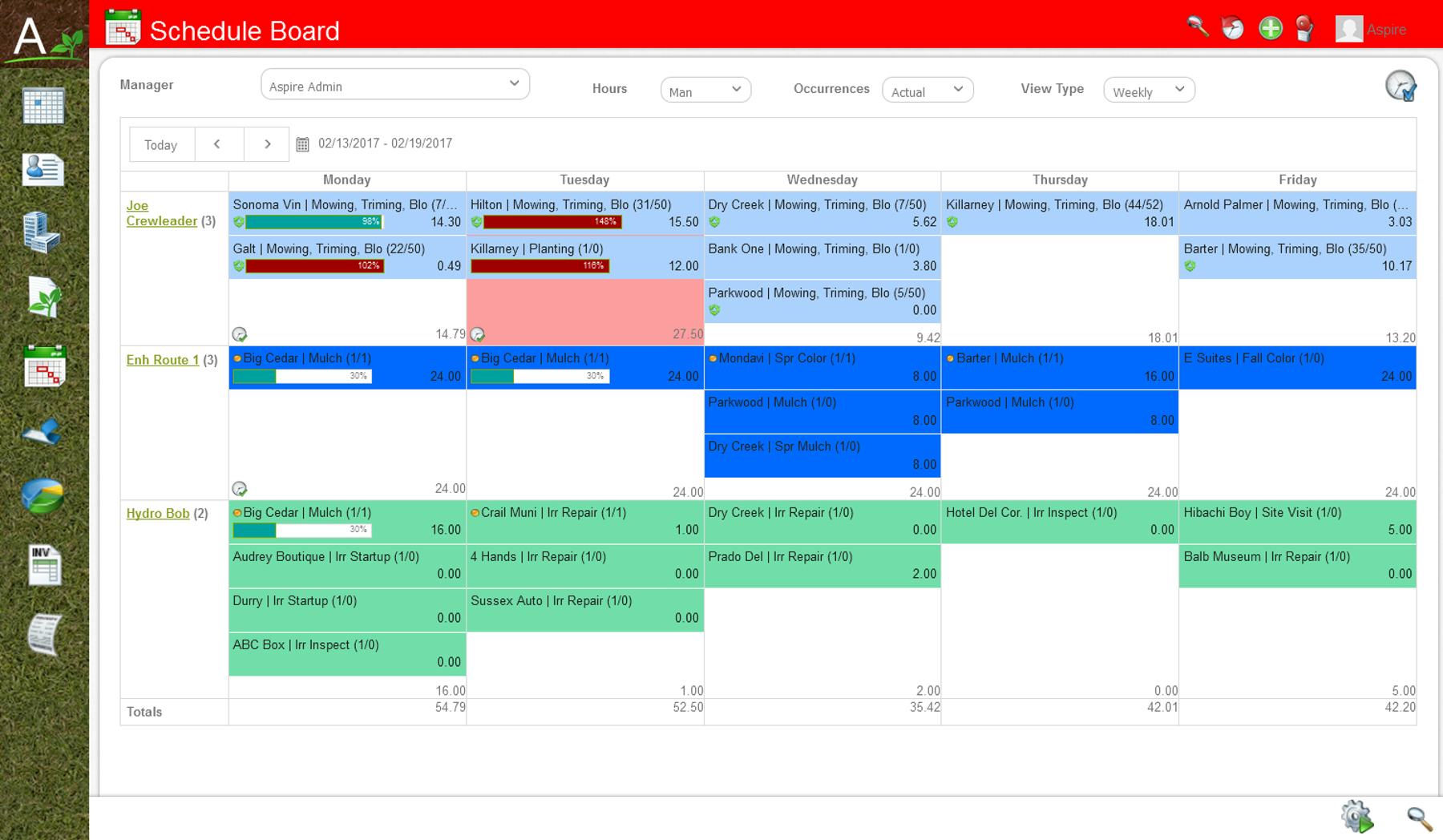Click the Monday totals value 54.79
Image resolution: width=1443 pixels, height=840 pixels.
pyautogui.click(x=450, y=708)
